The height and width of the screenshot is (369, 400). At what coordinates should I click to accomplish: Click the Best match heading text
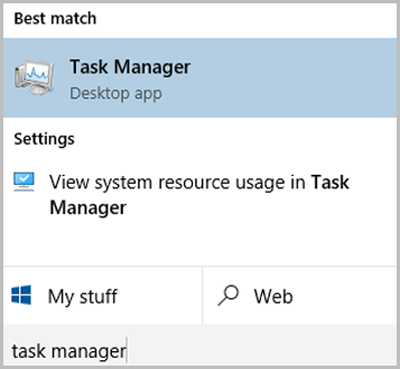click(x=55, y=18)
